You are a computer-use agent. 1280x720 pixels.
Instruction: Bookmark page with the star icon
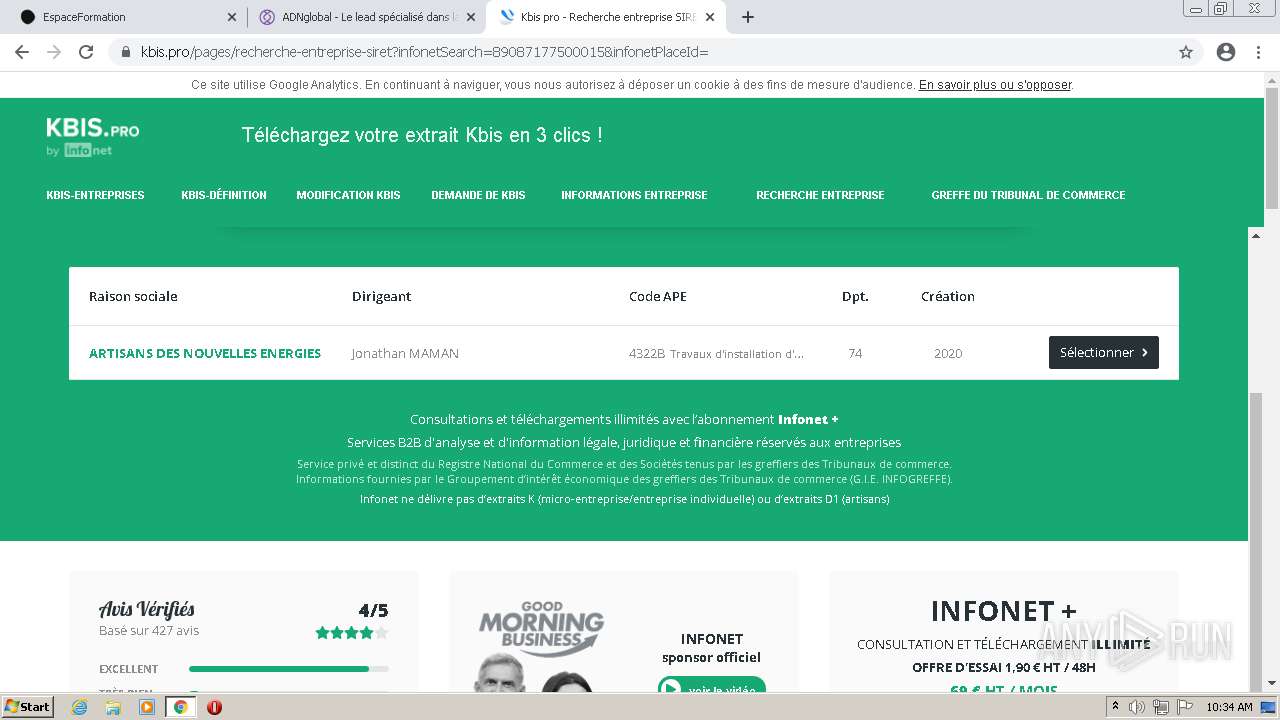coord(1186,52)
